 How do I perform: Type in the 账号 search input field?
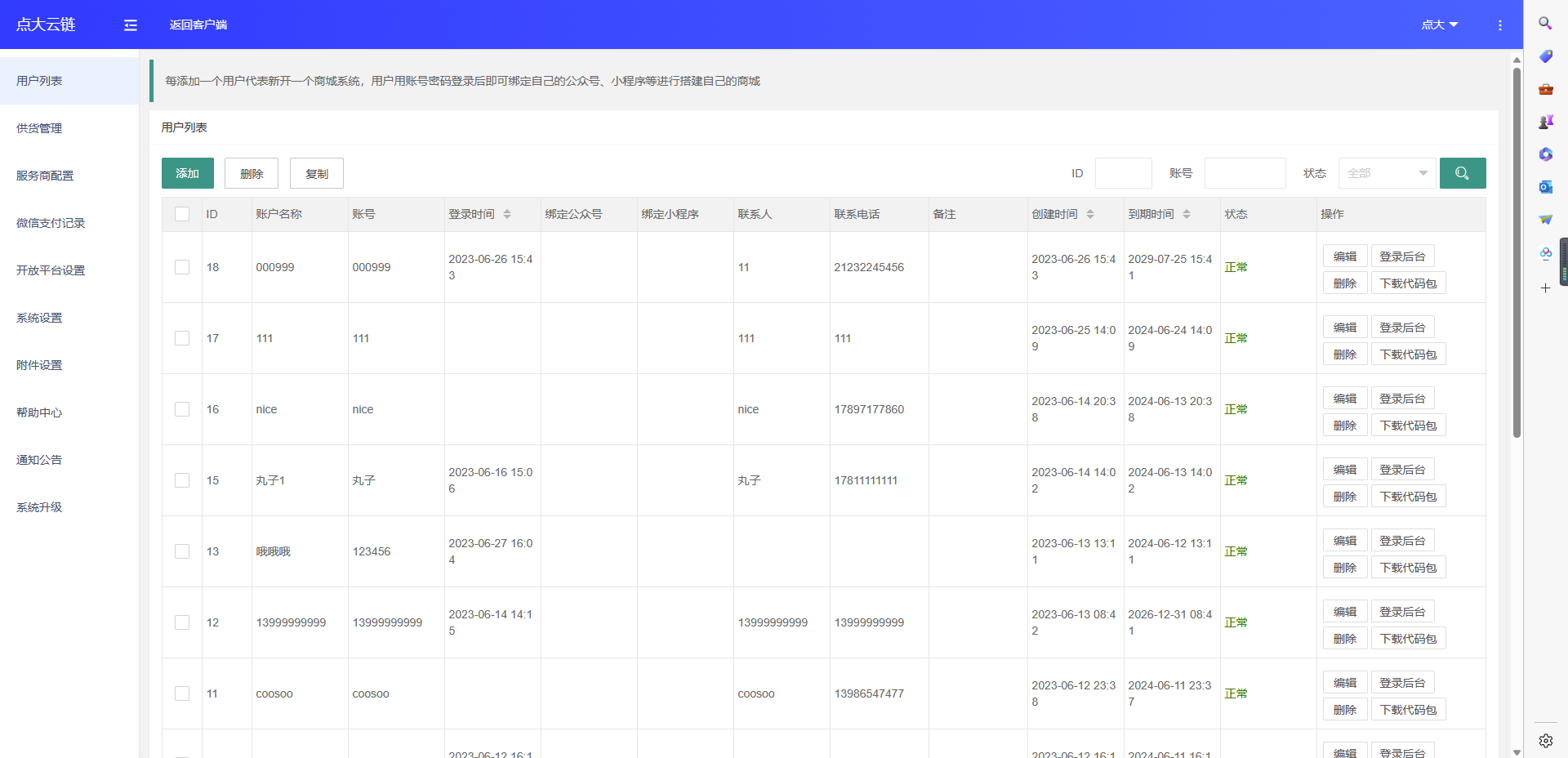pos(1244,173)
